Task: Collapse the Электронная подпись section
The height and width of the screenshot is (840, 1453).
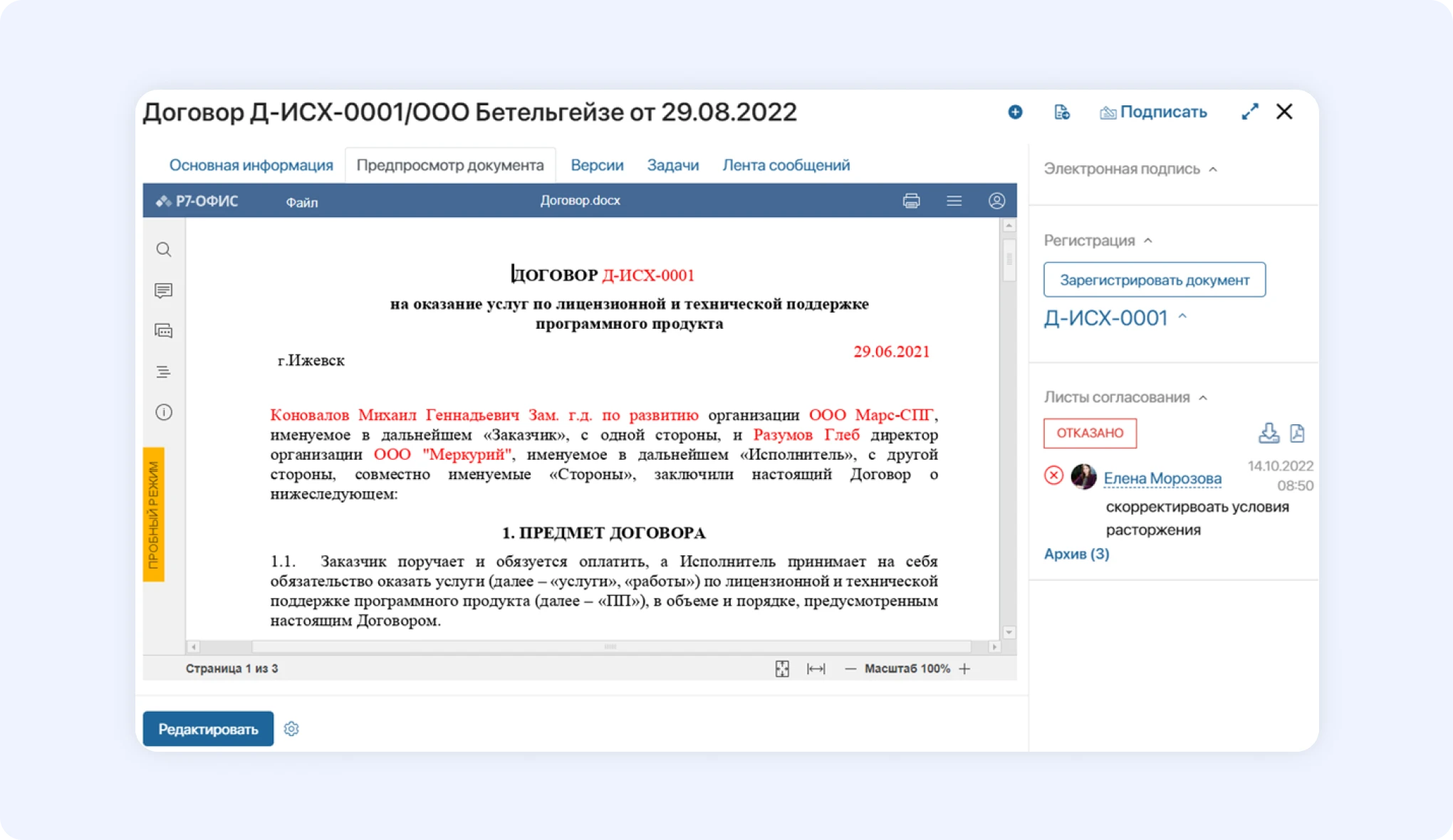Action: pyautogui.click(x=1214, y=169)
